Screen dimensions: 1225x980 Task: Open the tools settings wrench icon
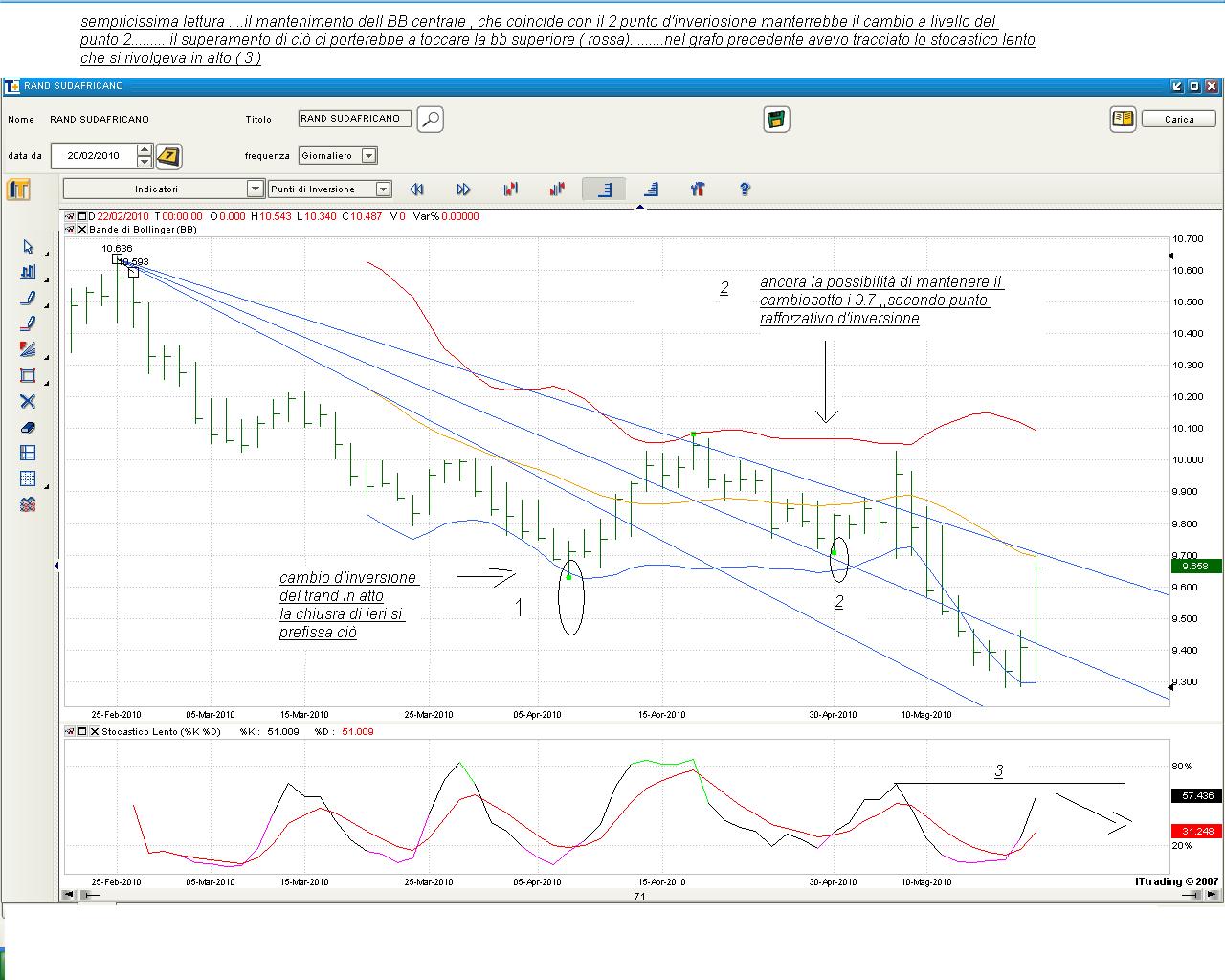[698, 189]
